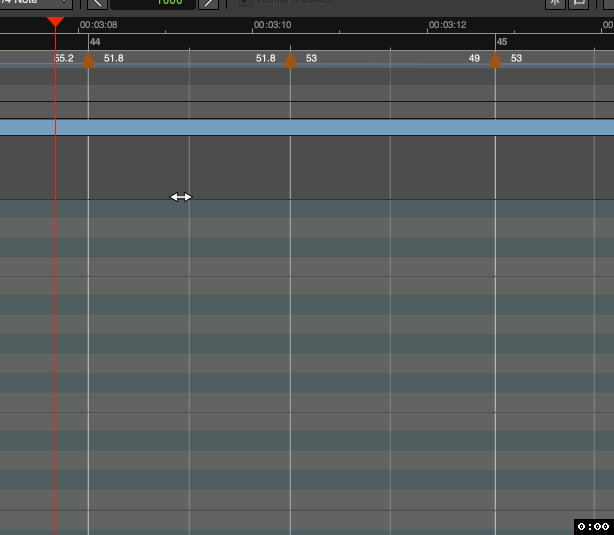Select the tempo marker at bar 44
This screenshot has height=535, width=614.
[88, 60]
